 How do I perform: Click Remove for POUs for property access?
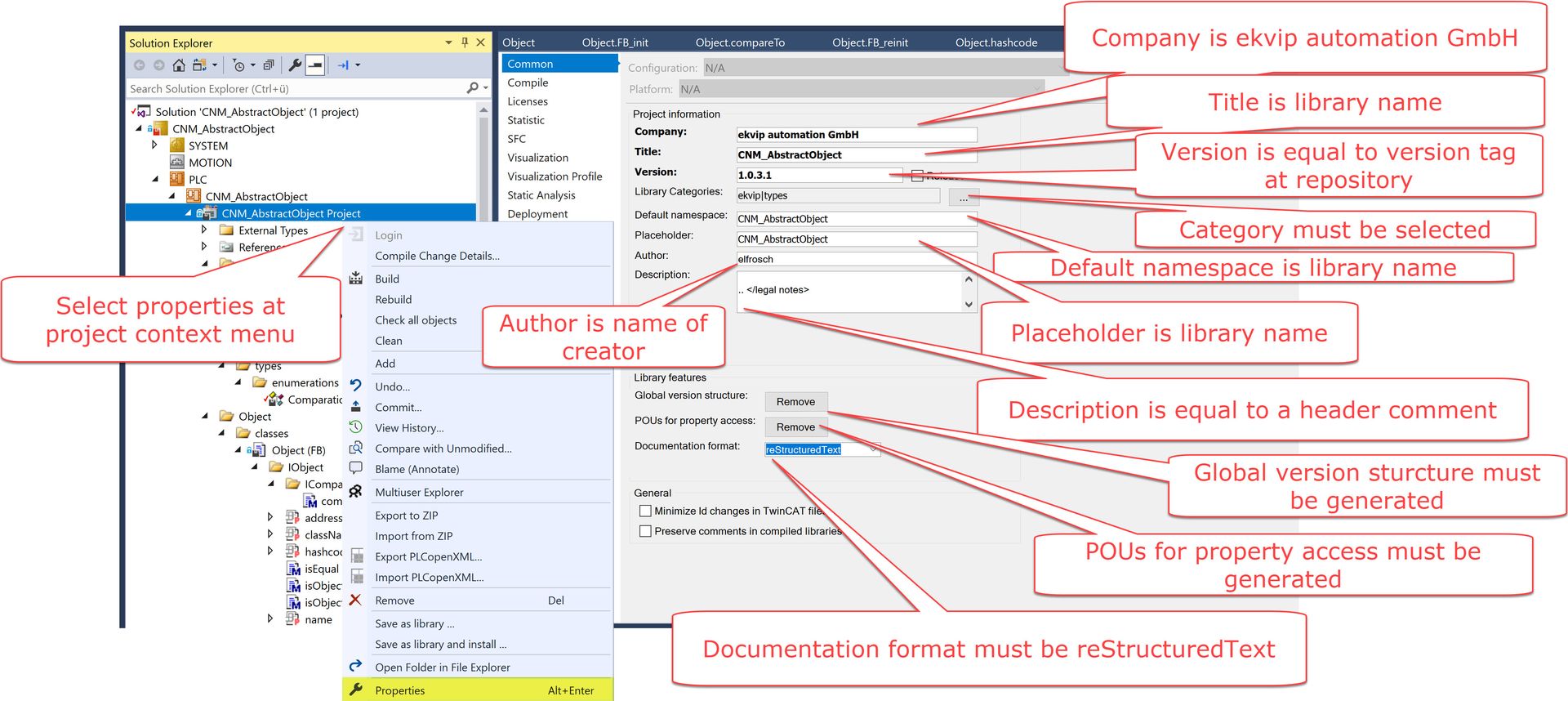pyautogui.click(x=796, y=426)
